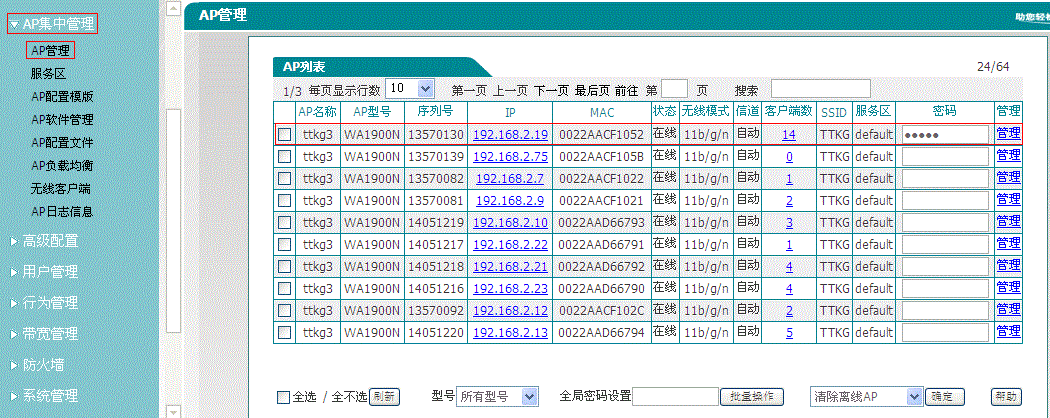This screenshot has width=1050, height=418.
Task: Click sidebar scrollbar up arrow
Action: point(173,9)
